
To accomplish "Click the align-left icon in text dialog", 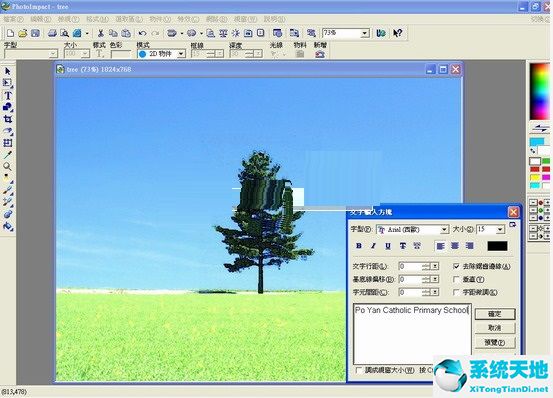I will 440,246.
